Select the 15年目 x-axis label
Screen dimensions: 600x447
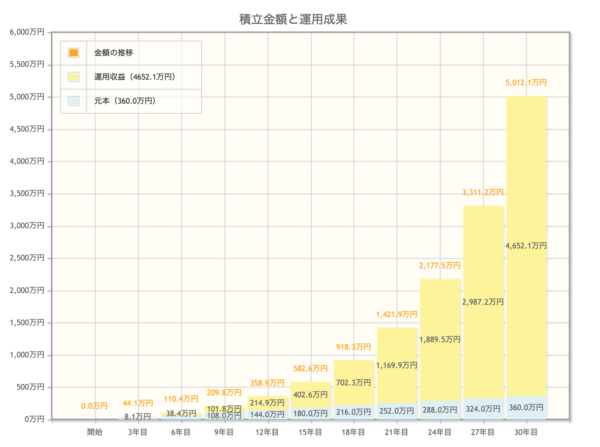point(311,432)
